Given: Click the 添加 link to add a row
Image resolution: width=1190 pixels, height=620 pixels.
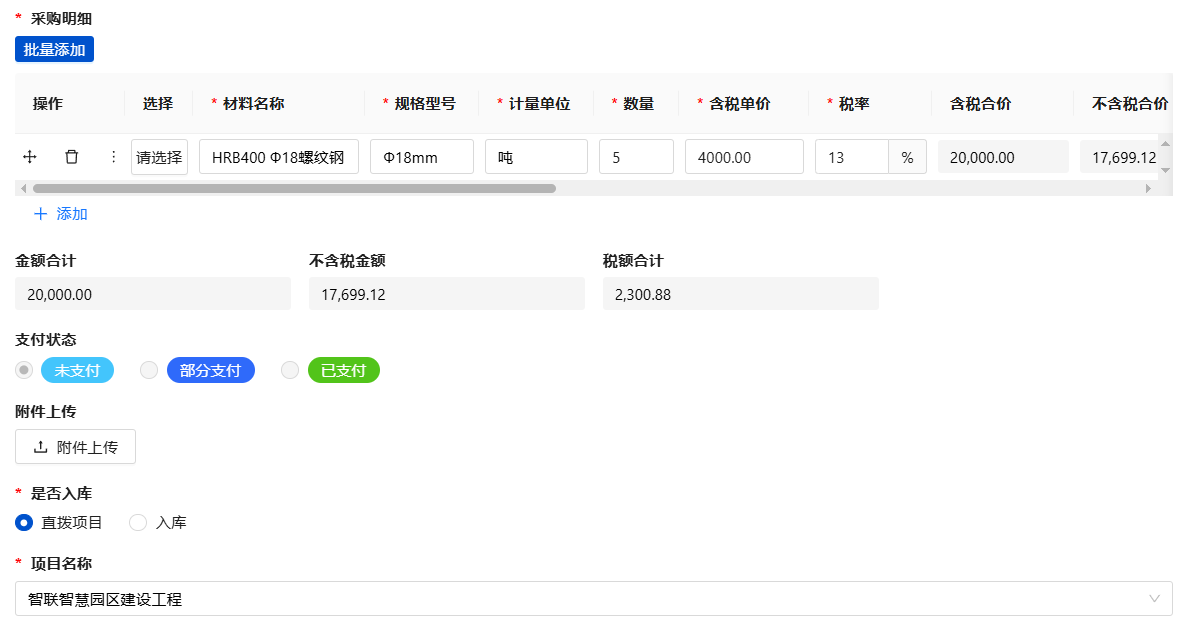Looking at the screenshot, I should coord(72,214).
